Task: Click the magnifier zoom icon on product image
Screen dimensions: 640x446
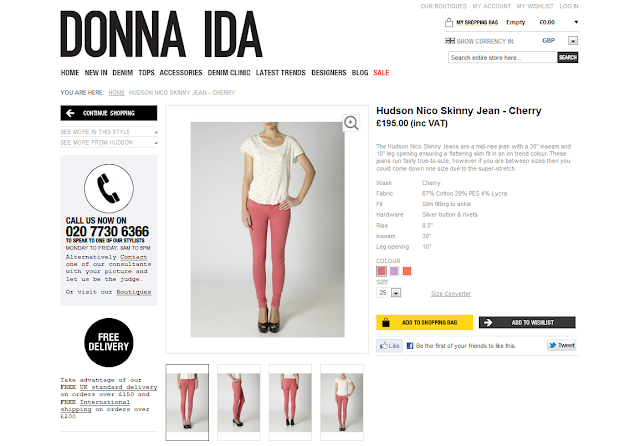Action: click(351, 123)
